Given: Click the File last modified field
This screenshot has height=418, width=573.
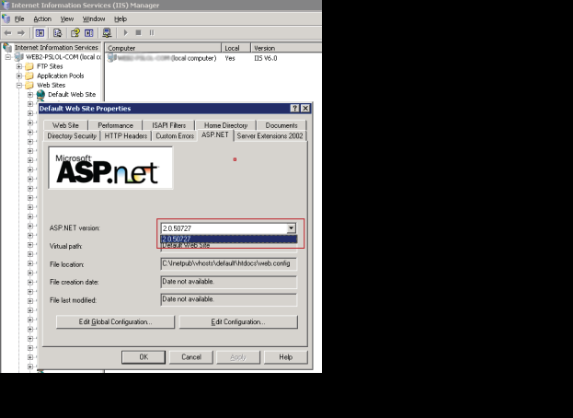Looking at the screenshot, I should (x=229, y=300).
